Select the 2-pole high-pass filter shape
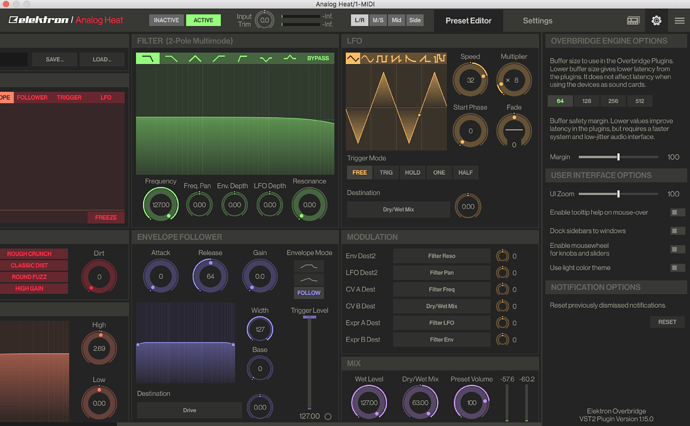 tap(242, 58)
